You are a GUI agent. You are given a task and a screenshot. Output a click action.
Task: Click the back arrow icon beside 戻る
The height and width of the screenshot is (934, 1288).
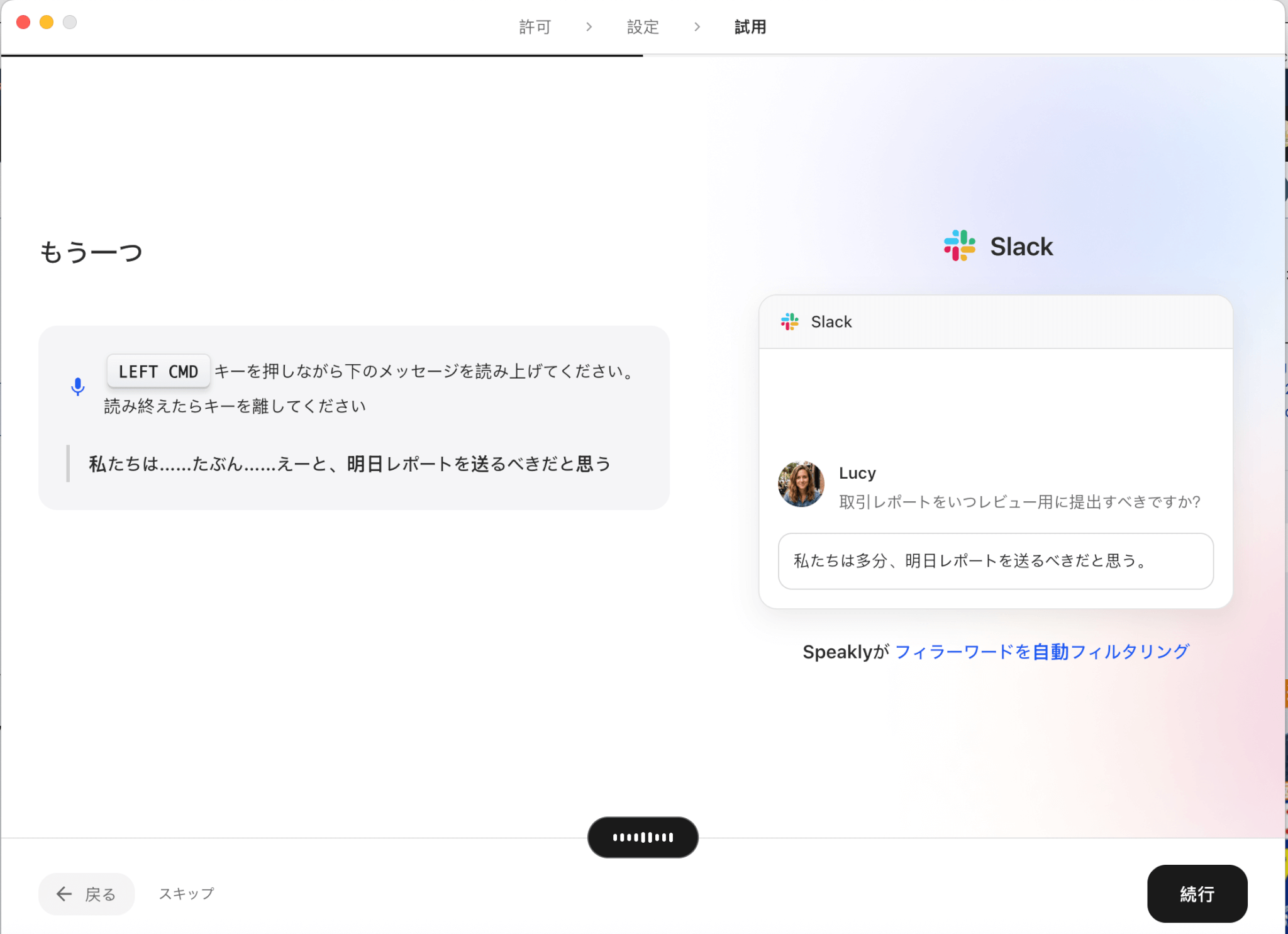point(64,894)
